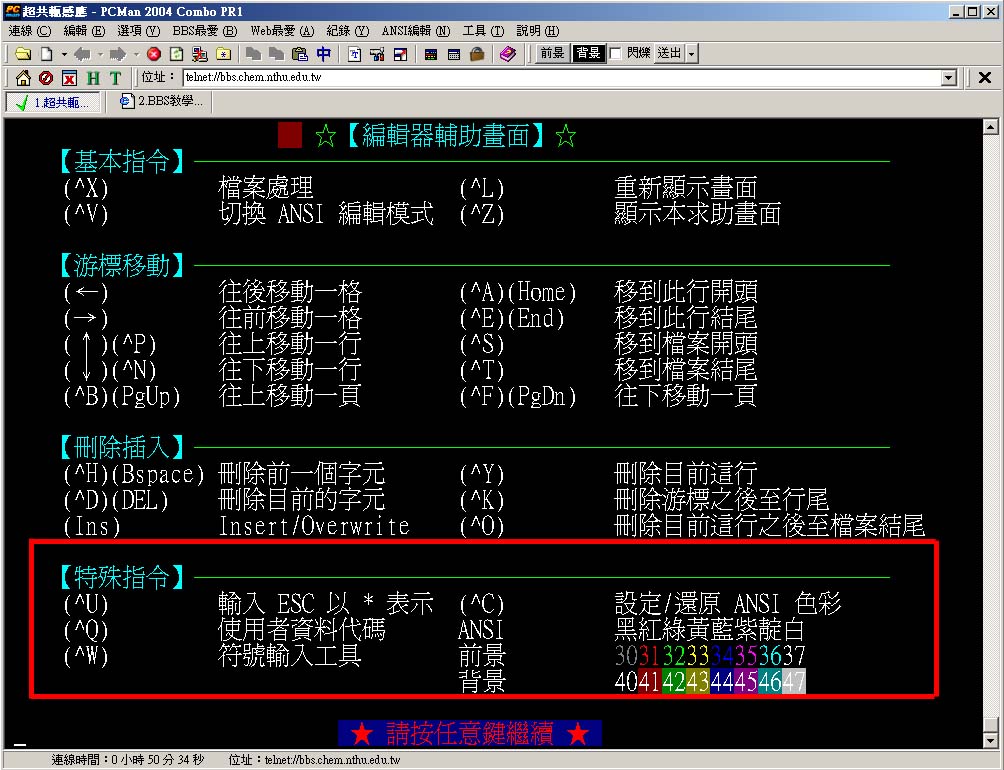1004x770 pixels.
Task: Click in the telnet address input field
Action: 560,78
